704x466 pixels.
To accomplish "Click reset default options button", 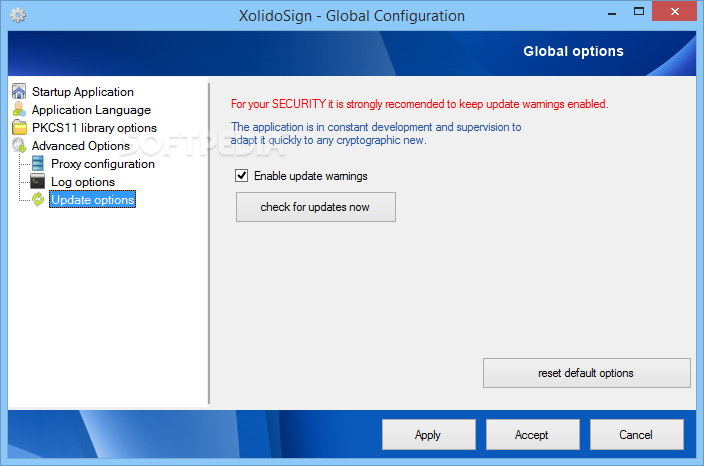I will click(x=586, y=373).
